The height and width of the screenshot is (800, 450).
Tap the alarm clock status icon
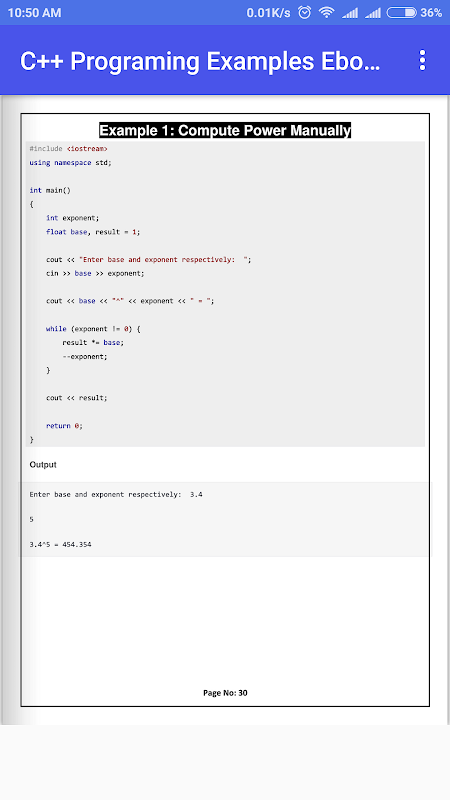pyautogui.click(x=305, y=13)
